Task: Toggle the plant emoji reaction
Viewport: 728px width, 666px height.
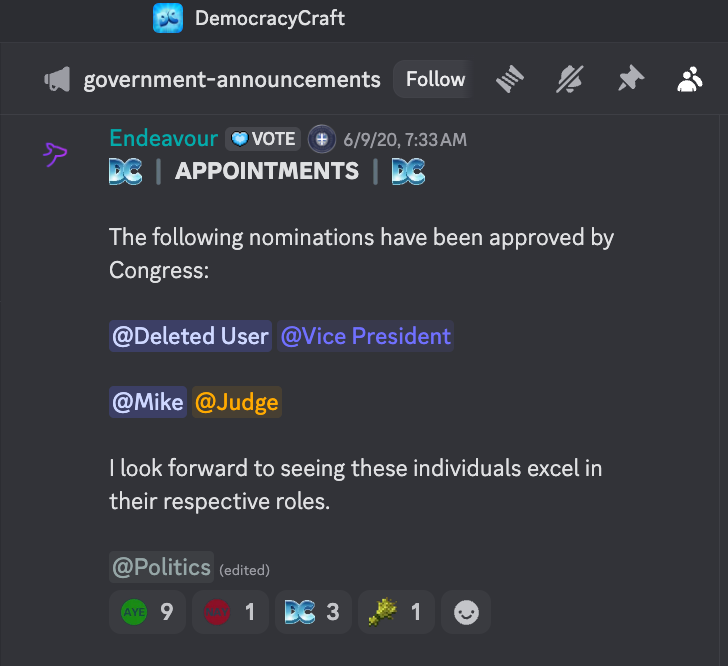Action: pos(396,612)
